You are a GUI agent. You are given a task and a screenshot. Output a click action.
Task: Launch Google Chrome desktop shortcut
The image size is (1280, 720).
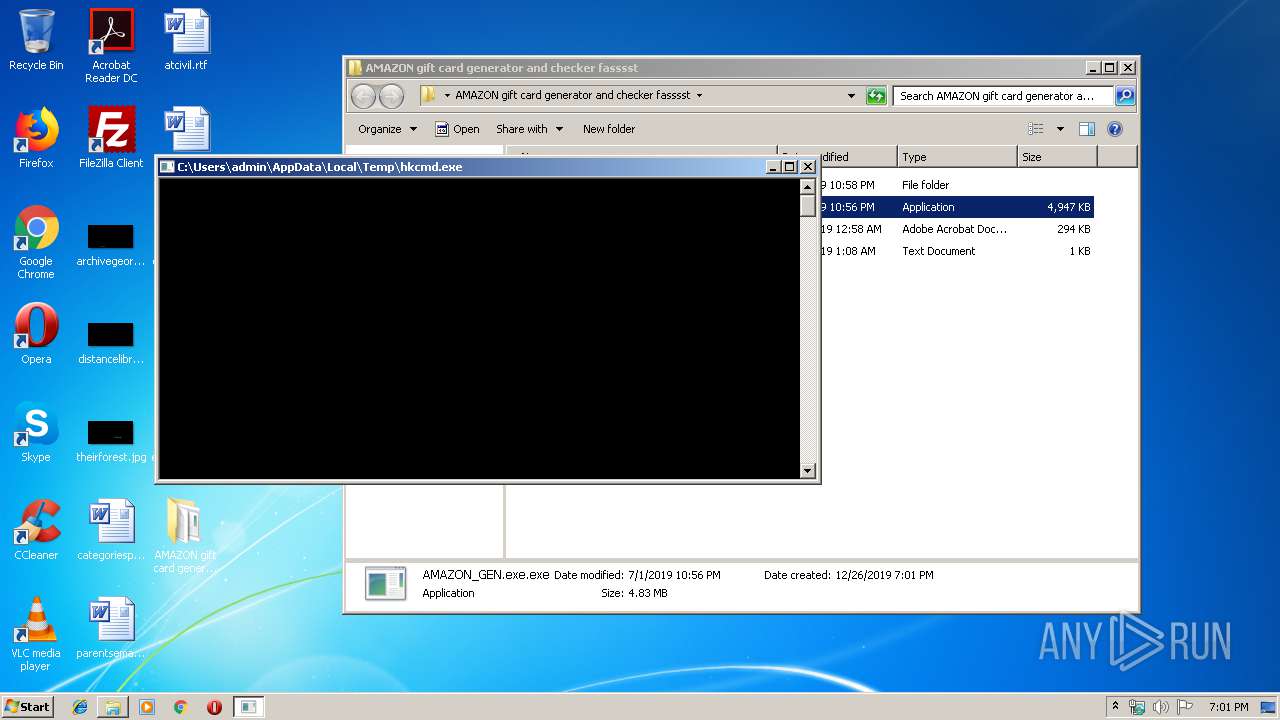pos(36,242)
